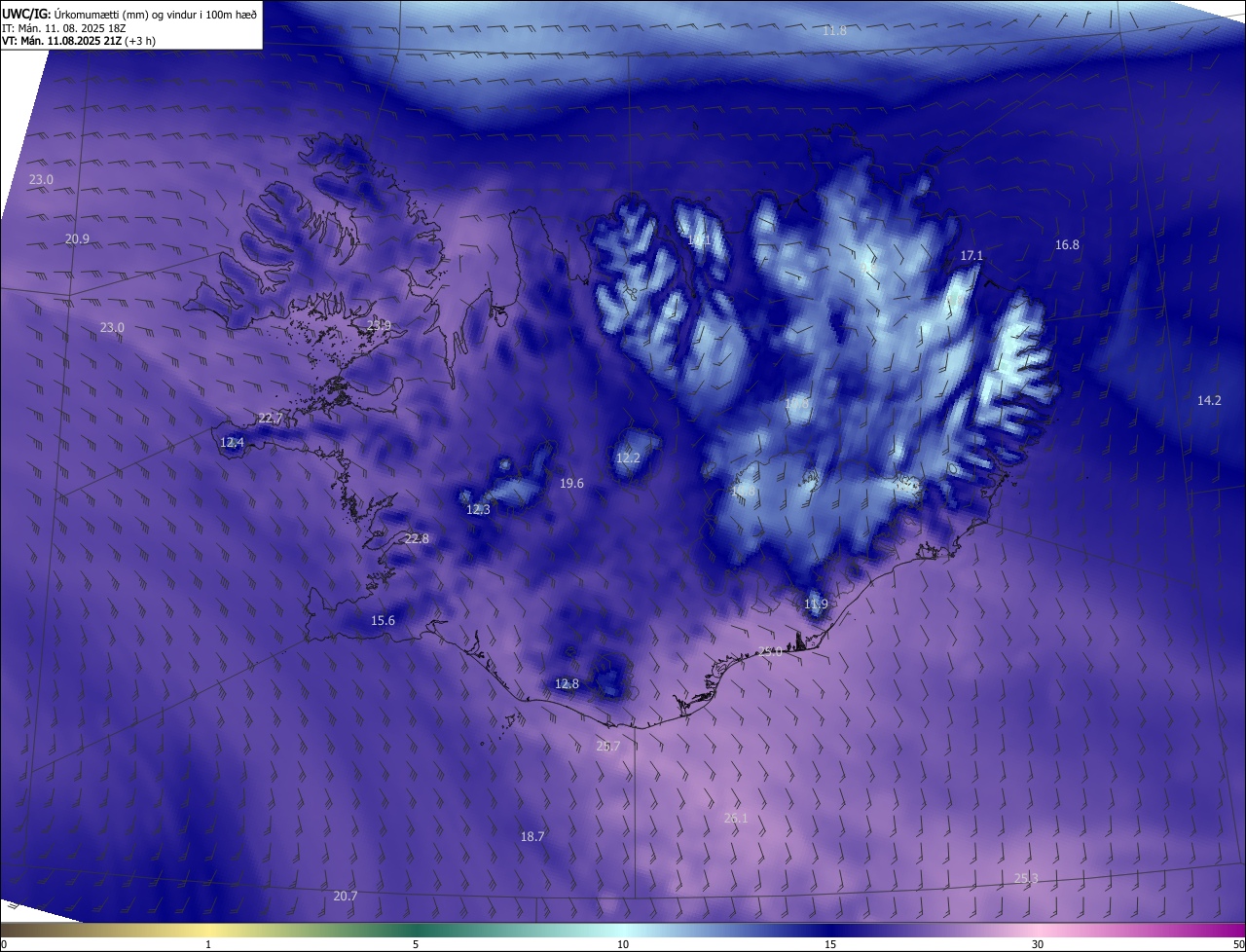1246x952 pixels.
Task: Click the 12.2 value label
Action: 628,458
